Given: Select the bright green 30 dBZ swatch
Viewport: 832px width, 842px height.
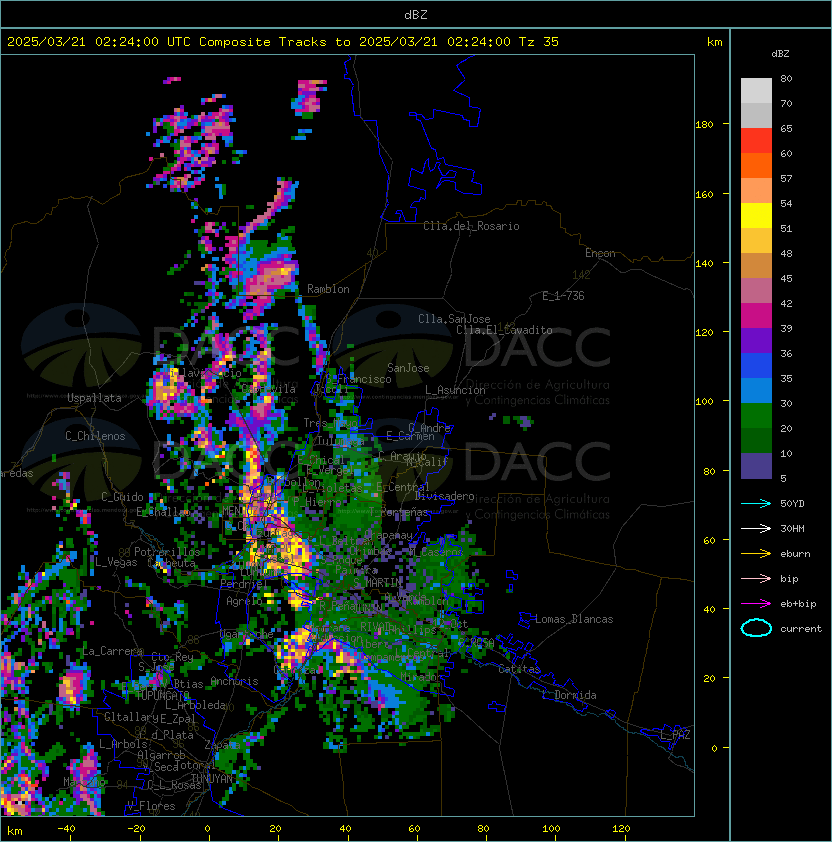Looking at the screenshot, I should point(756,415).
